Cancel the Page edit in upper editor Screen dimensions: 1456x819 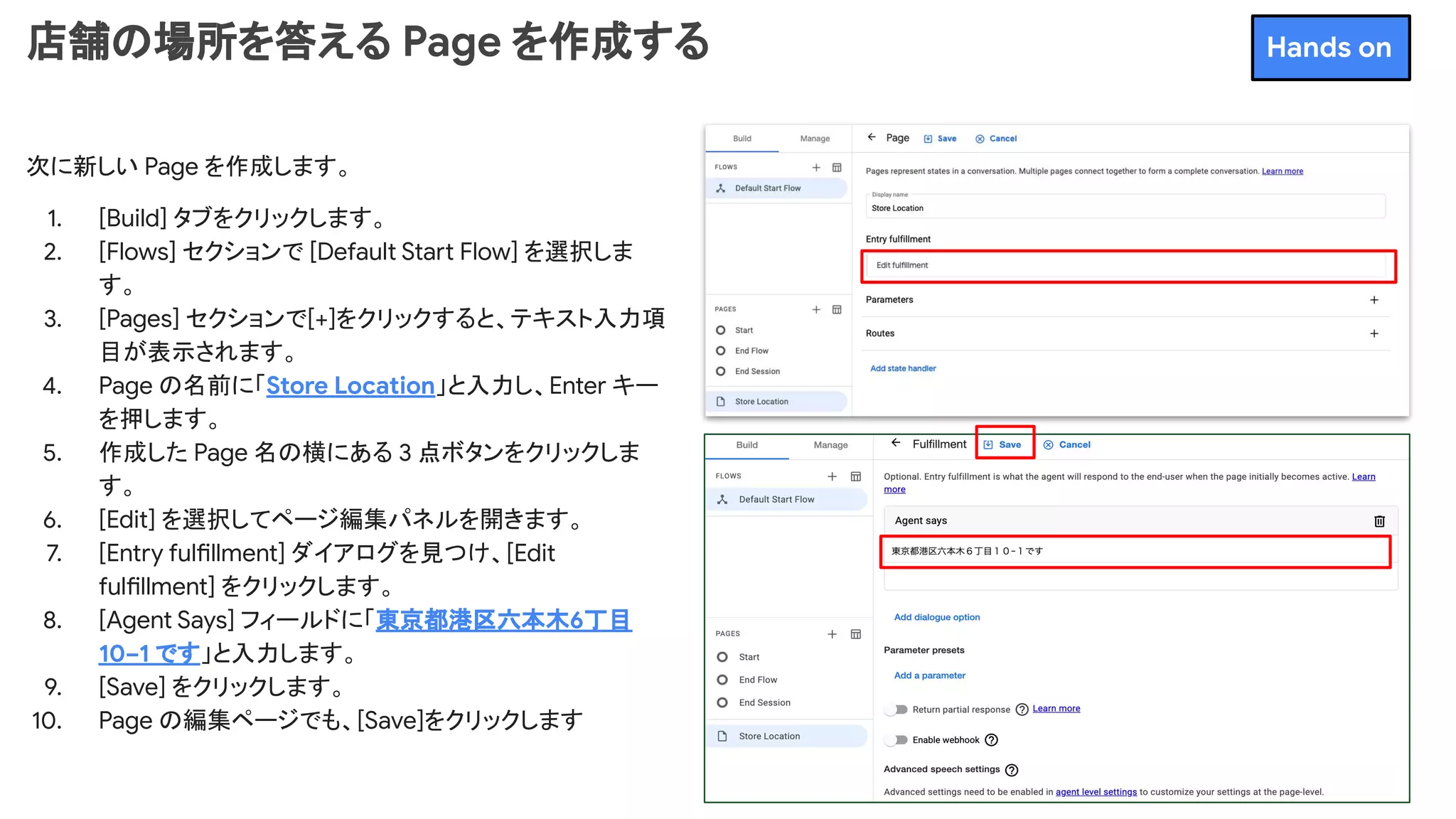point(996,139)
